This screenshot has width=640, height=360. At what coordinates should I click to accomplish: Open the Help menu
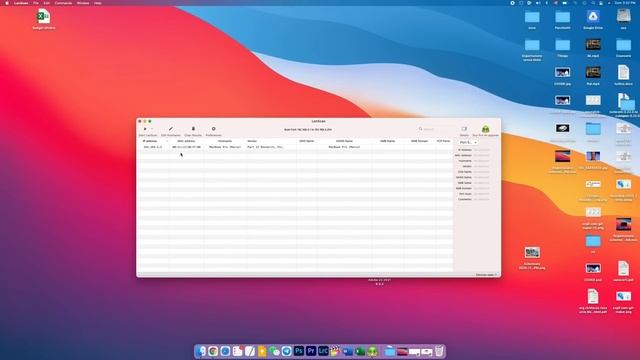tap(98, 3)
